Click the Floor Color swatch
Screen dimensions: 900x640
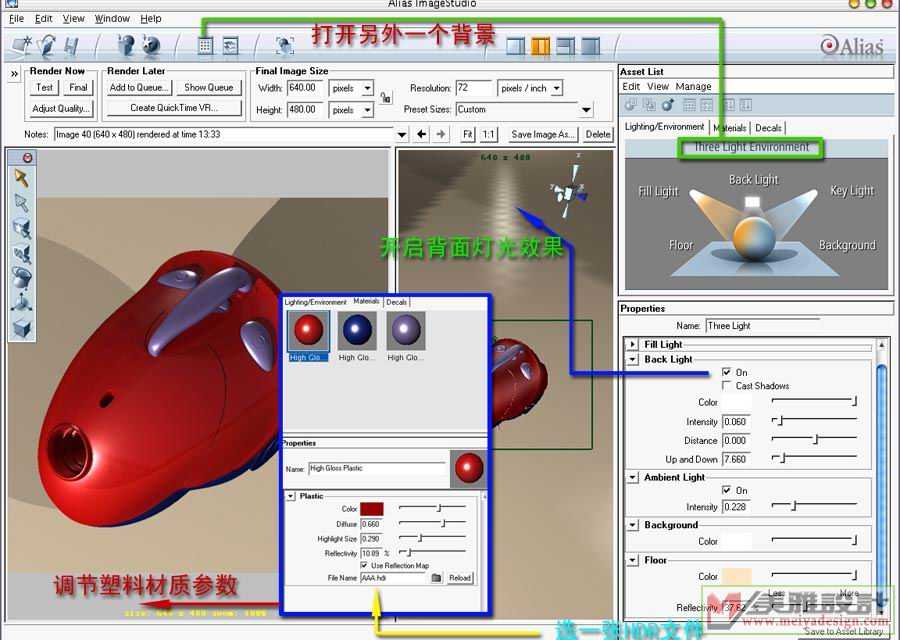(736, 576)
